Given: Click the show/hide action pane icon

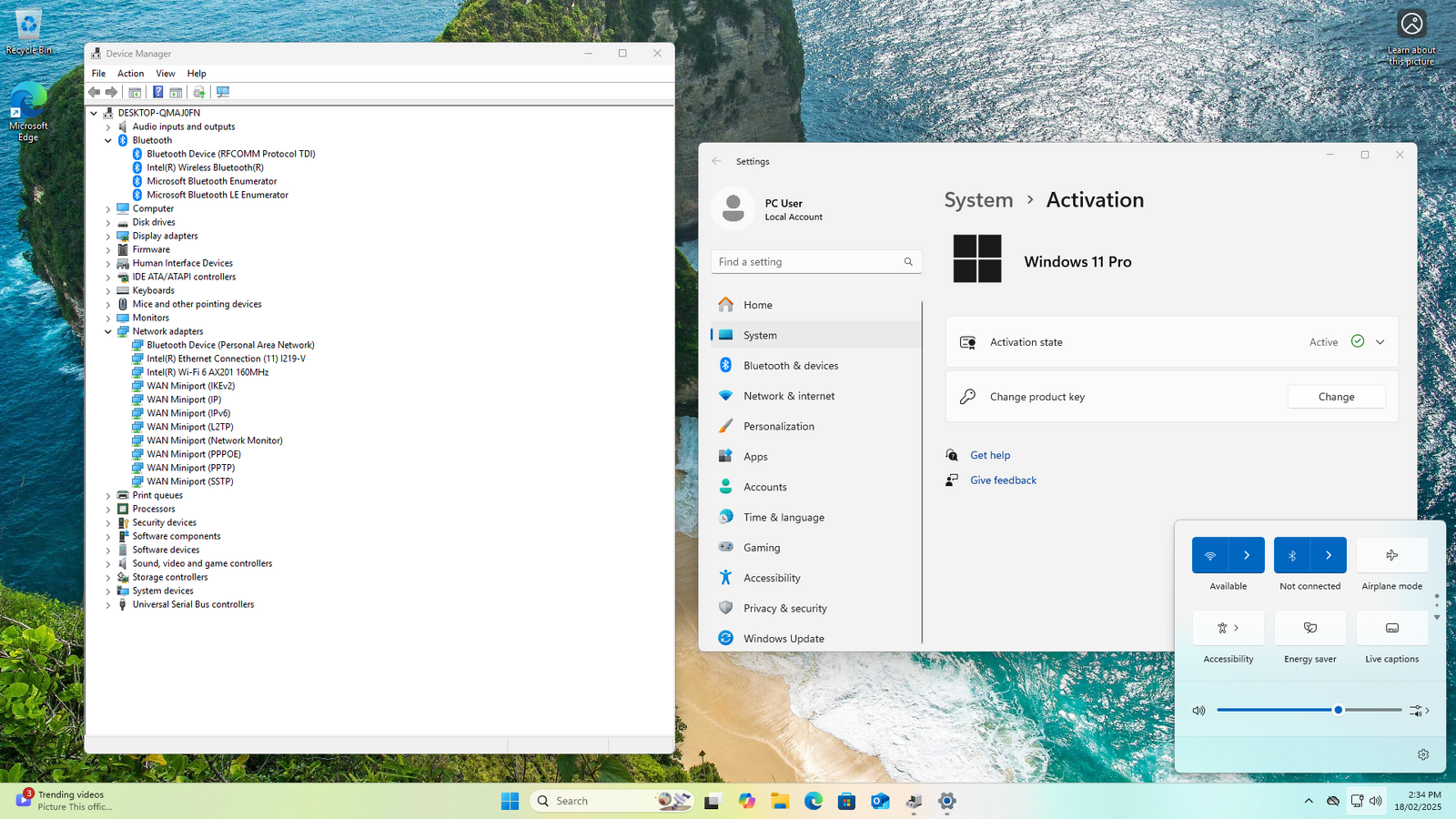Looking at the screenshot, I should [176, 92].
